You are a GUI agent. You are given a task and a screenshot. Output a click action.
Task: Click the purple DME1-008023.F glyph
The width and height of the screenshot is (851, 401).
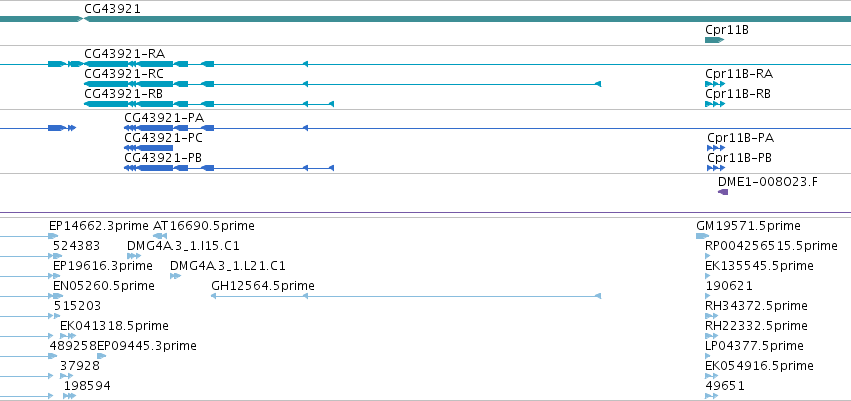point(723,192)
